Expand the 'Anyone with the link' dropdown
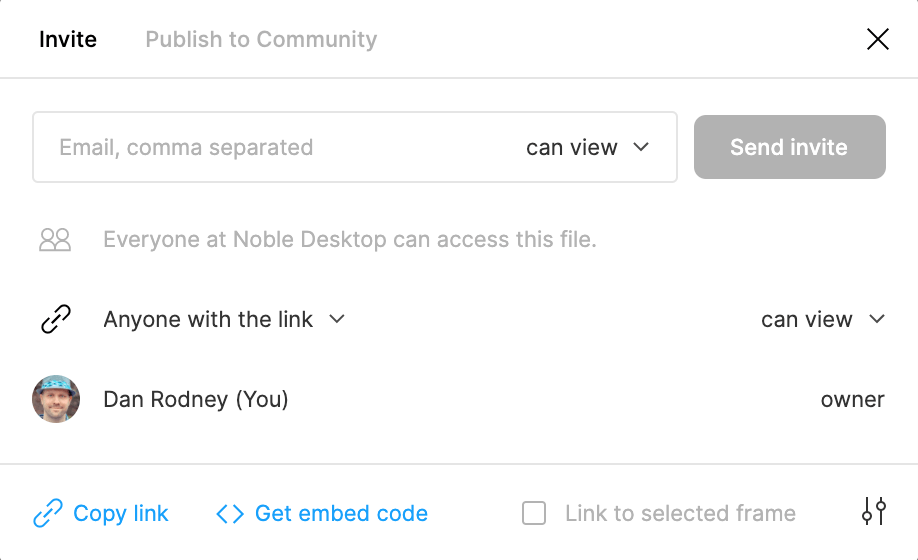The image size is (918, 560). pyautogui.click(x=224, y=320)
